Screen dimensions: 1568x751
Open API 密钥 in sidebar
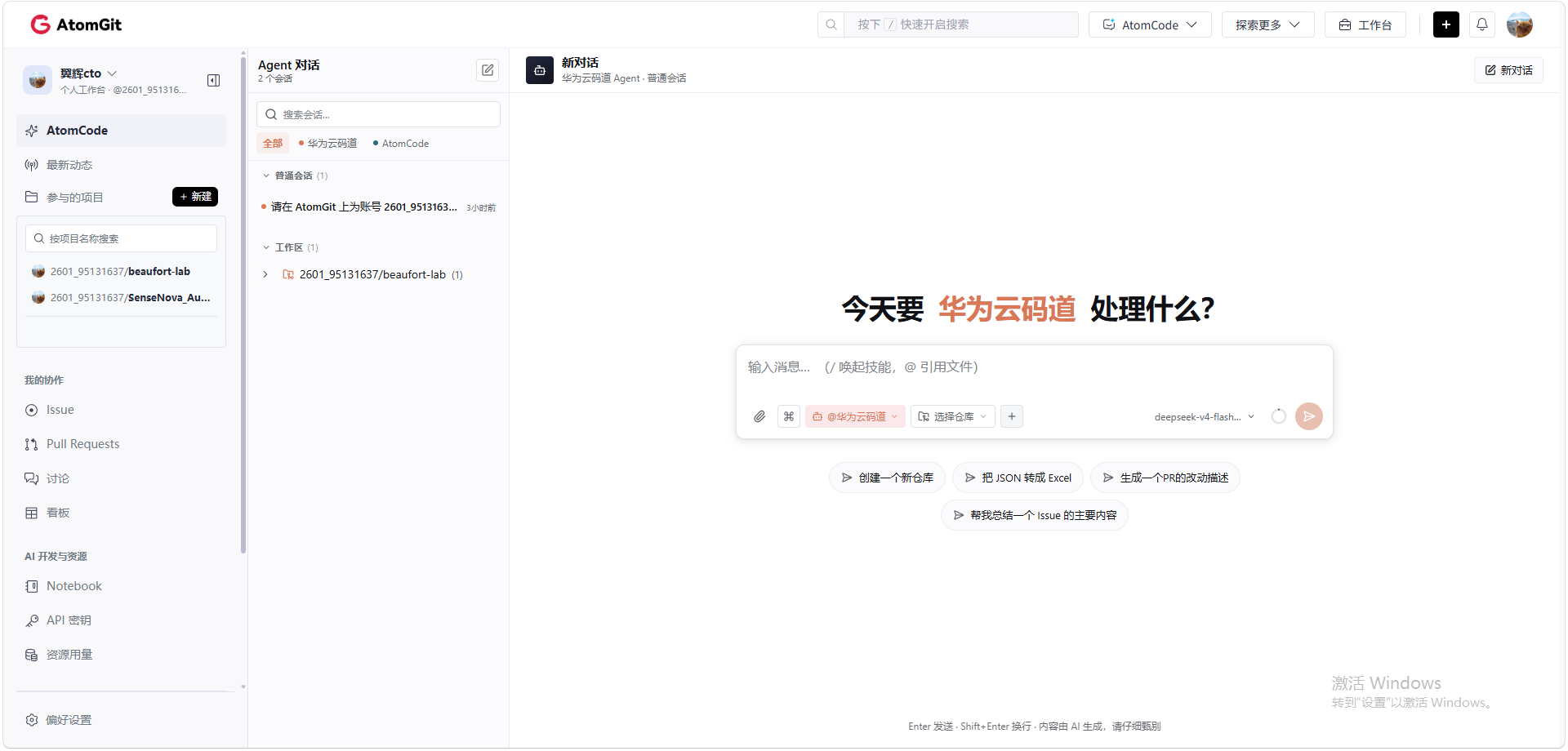(121, 620)
